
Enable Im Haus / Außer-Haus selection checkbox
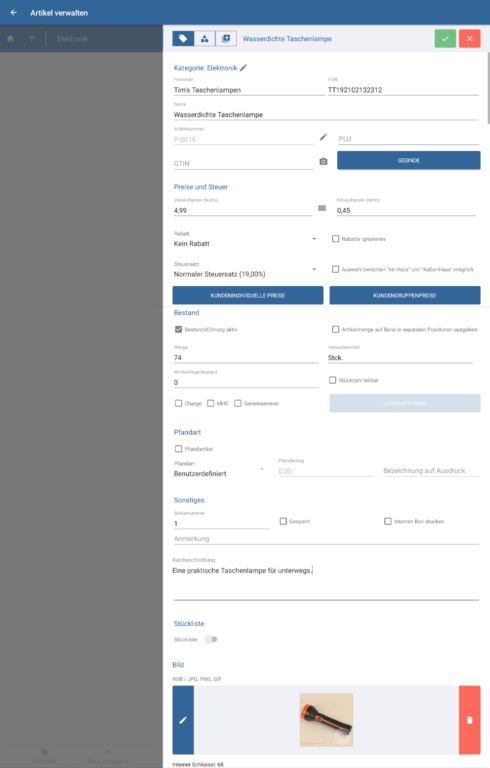point(336,269)
